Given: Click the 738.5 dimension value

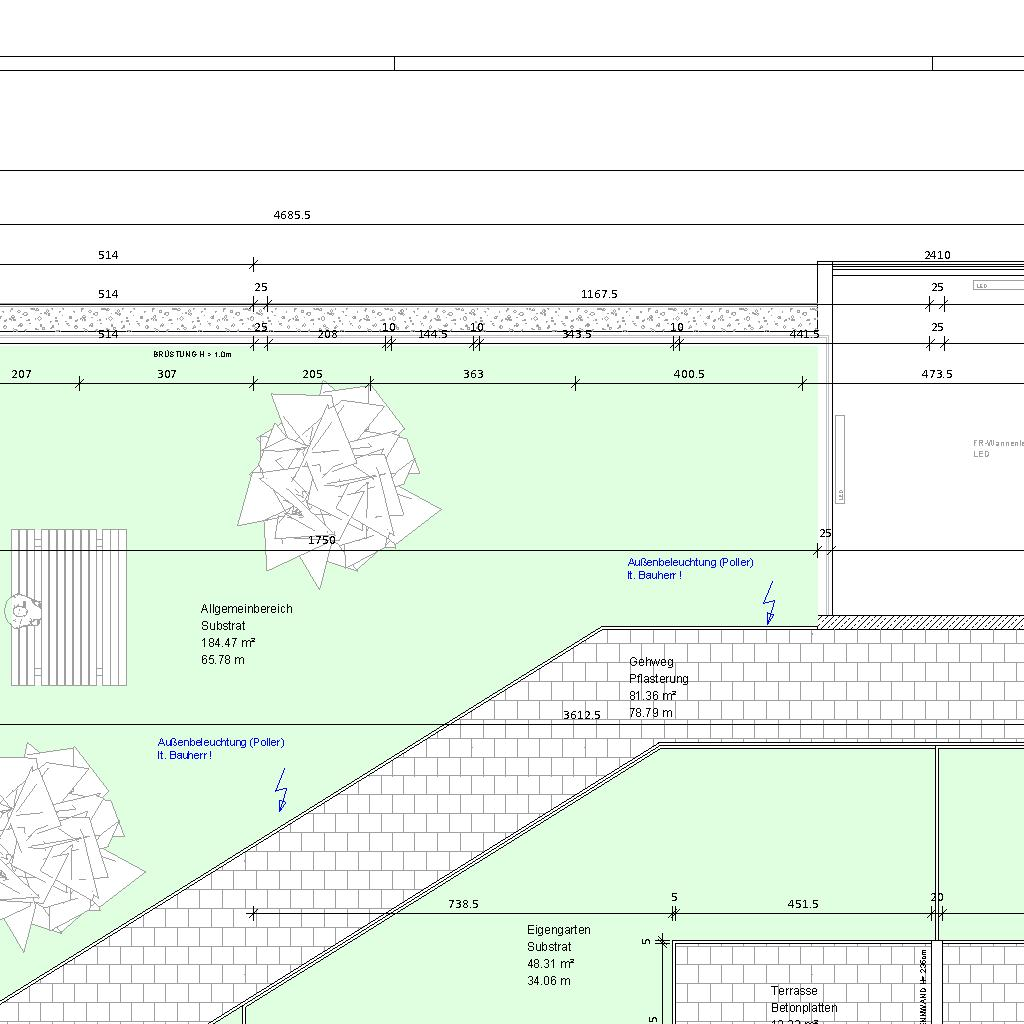Looking at the screenshot, I should (x=464, y=904).
